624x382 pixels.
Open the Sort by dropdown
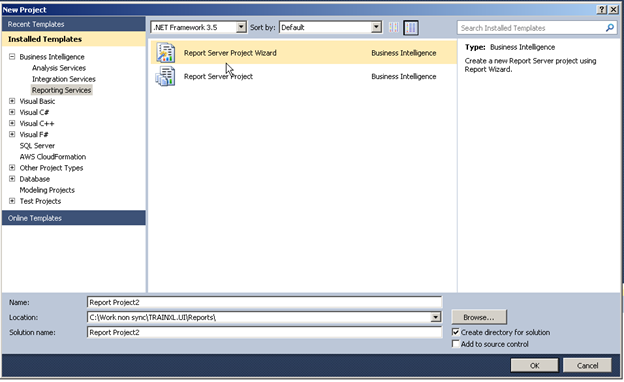click(x=376, y=27)
